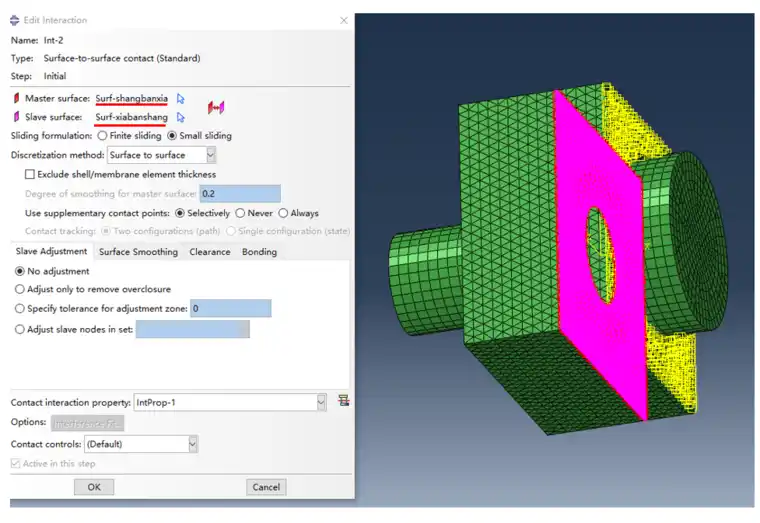This screenshot has height=523, width=760.
Task: Click the circular hole in magenta surface
Action: pos(600,255)
